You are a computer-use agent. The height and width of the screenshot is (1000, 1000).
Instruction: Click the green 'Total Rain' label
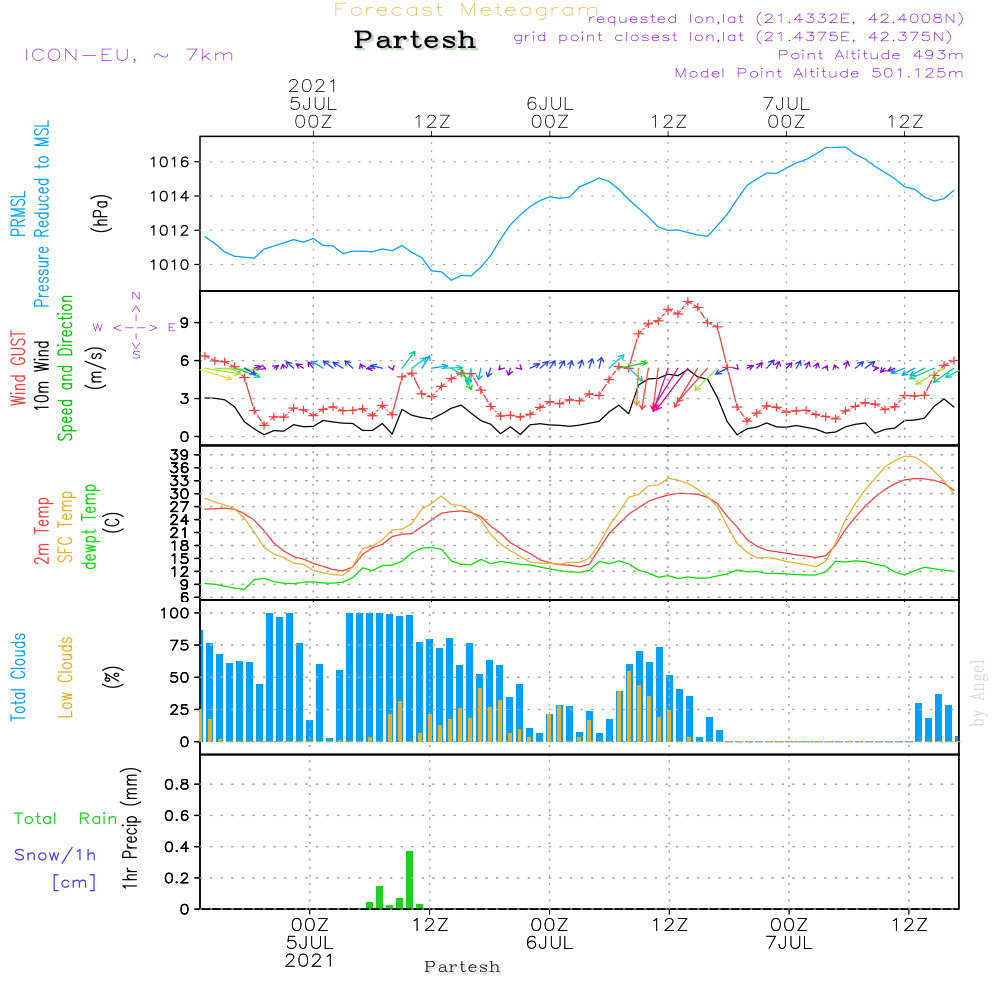click(65, 818)
